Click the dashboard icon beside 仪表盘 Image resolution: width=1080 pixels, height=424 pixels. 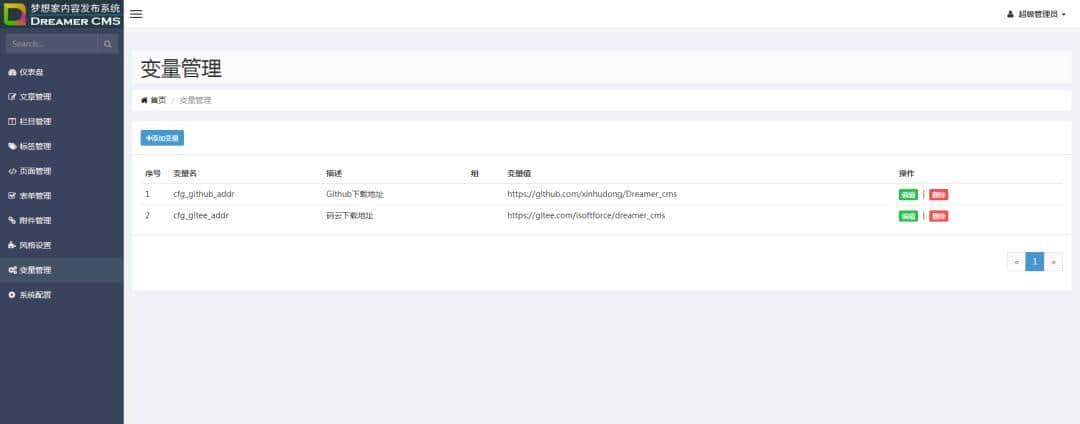point(12,72)
